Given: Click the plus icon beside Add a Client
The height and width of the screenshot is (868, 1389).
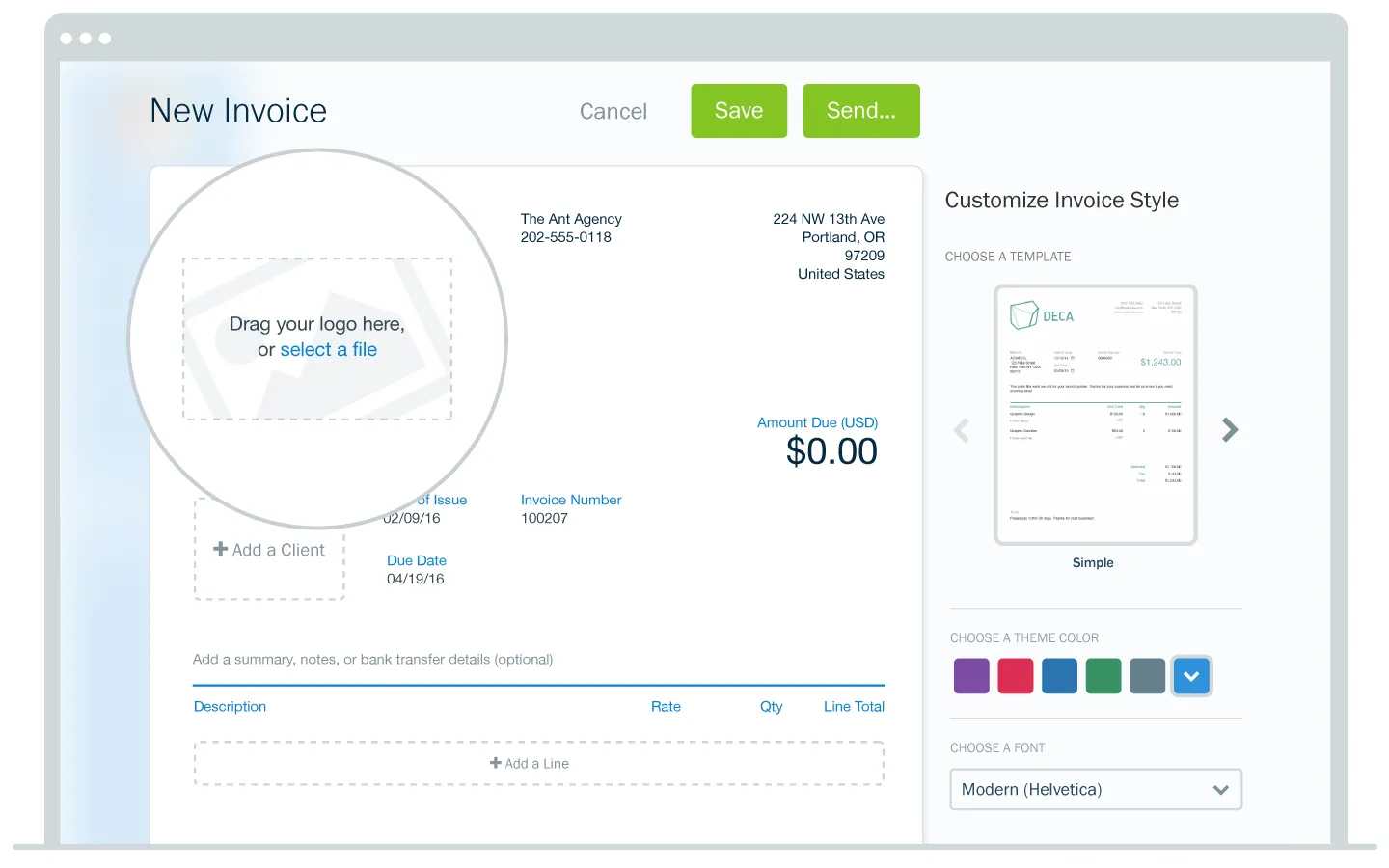Looking at the screenshot, I should 221,549.
